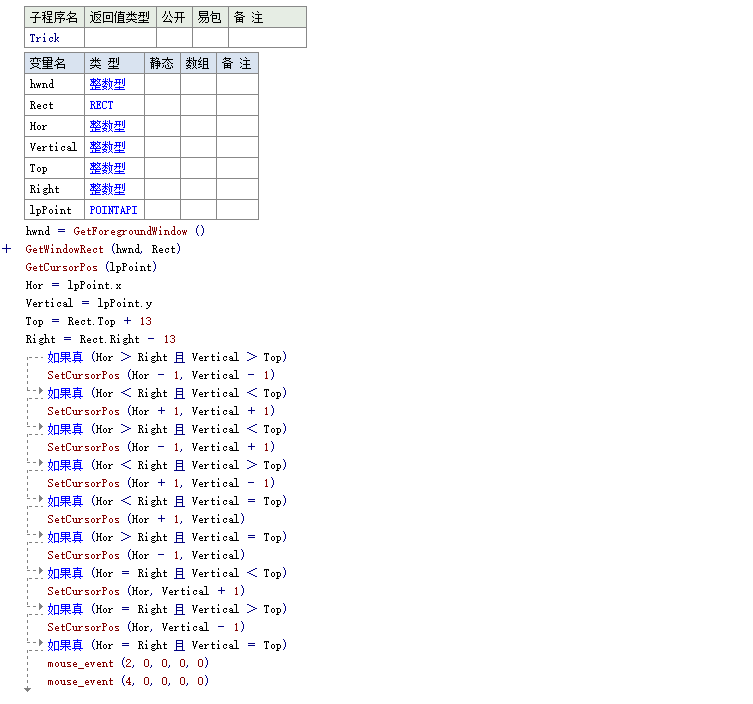753x704 pixels.
Task: Click the mouse_event (2, 0, 0, 0, 0) line
Action: point(128,663)
